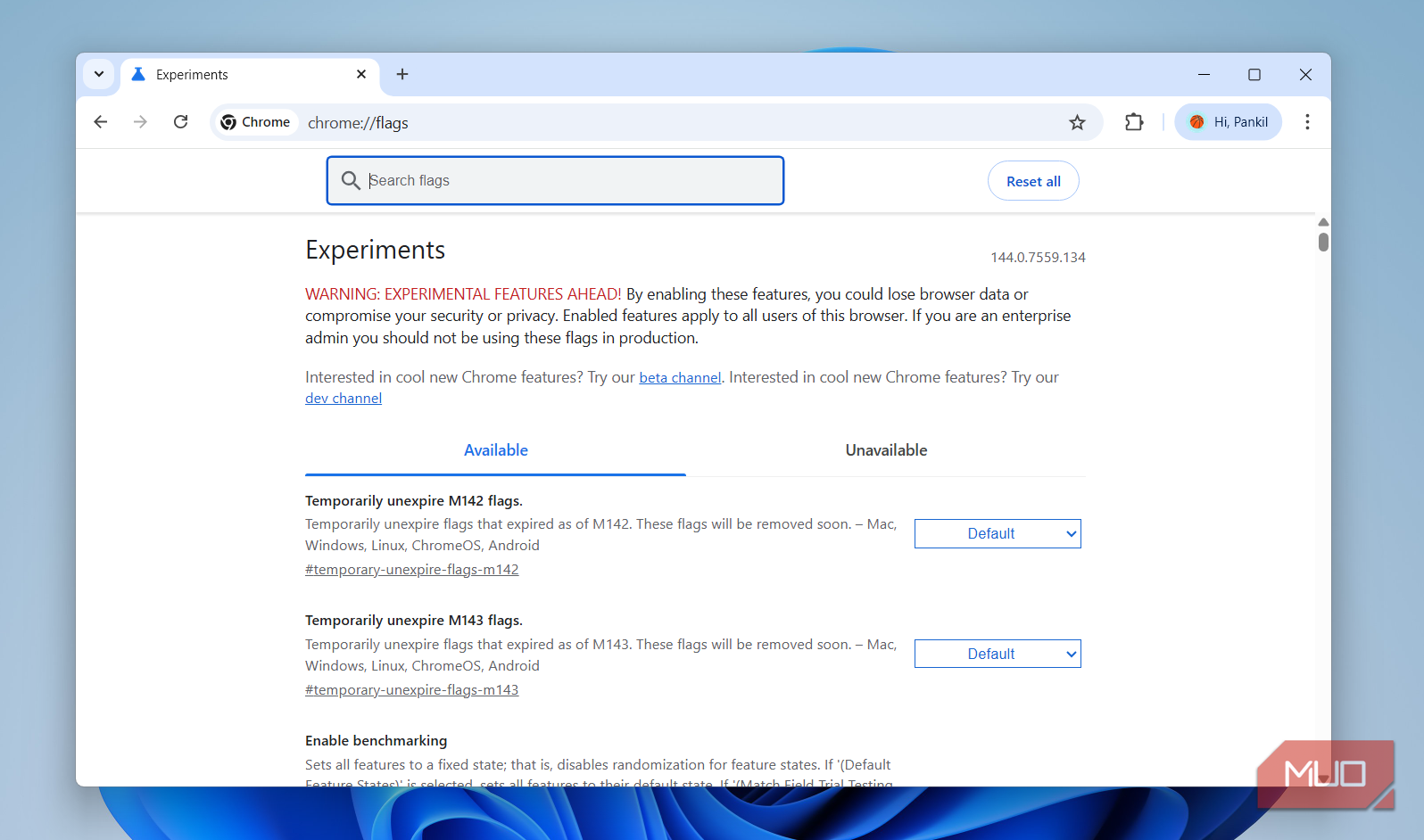Expand Default dropdown for M142 flags
The width and height of the screenshot is (1424, 840).
998,533
